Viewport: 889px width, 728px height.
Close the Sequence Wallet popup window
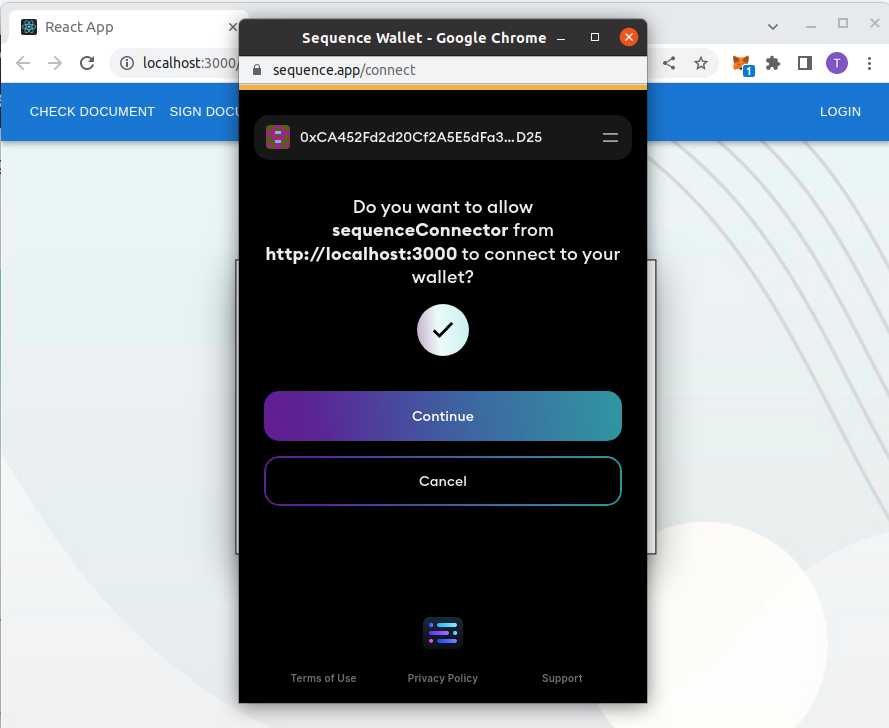click(628, 37)
